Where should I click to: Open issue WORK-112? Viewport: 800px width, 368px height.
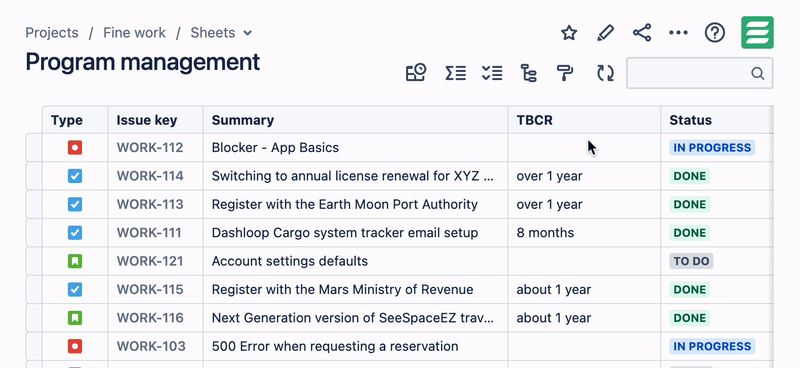pos(150,148)
